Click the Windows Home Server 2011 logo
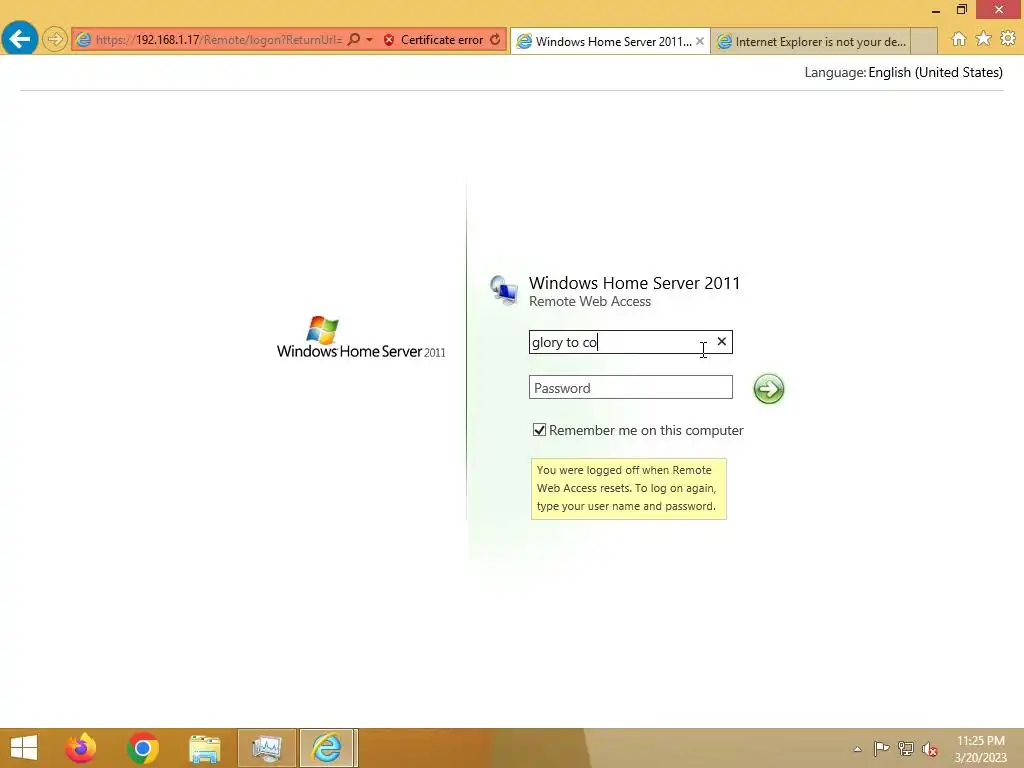 pos(360,338)
